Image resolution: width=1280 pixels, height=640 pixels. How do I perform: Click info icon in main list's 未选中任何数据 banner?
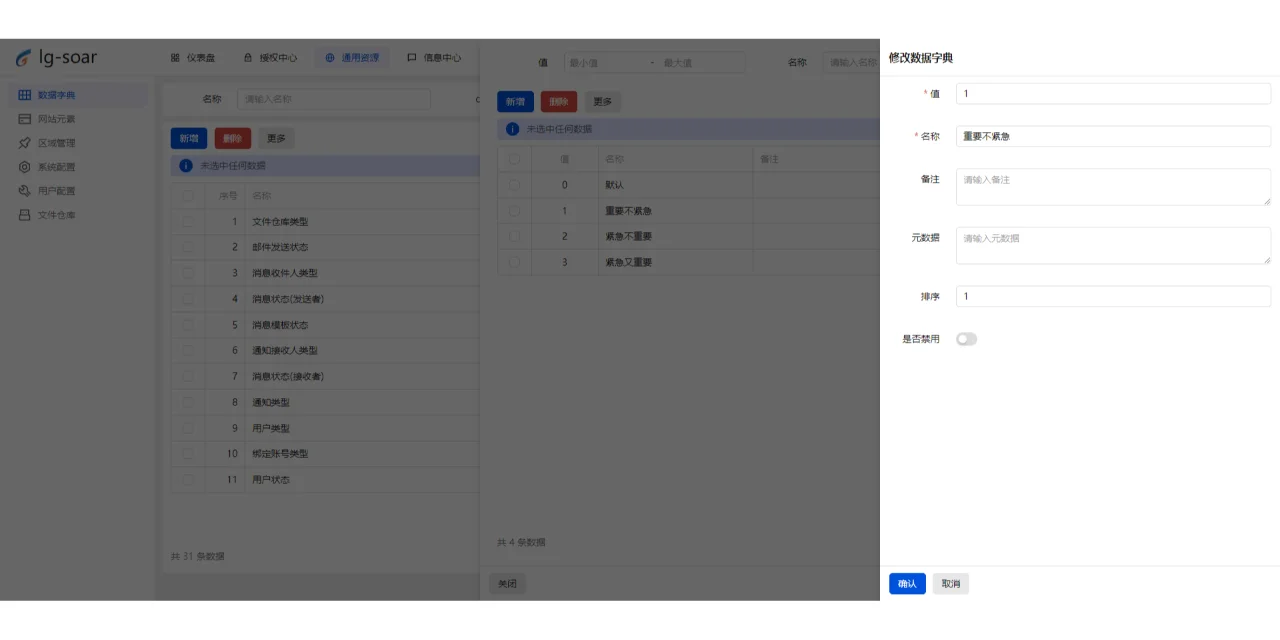point(185,166)
